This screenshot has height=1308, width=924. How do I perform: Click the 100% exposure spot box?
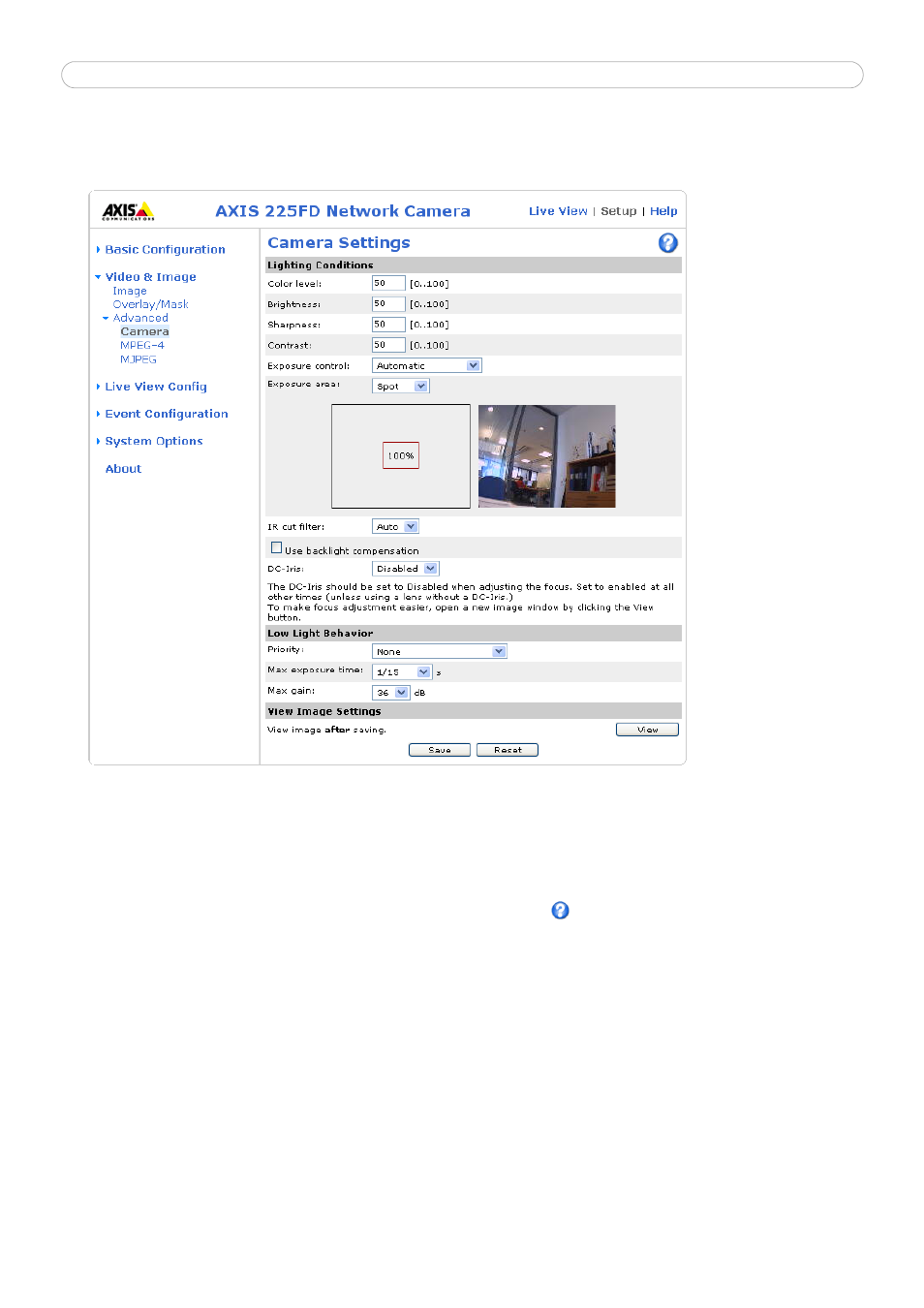pyautogui.click(x=401, y=455)
